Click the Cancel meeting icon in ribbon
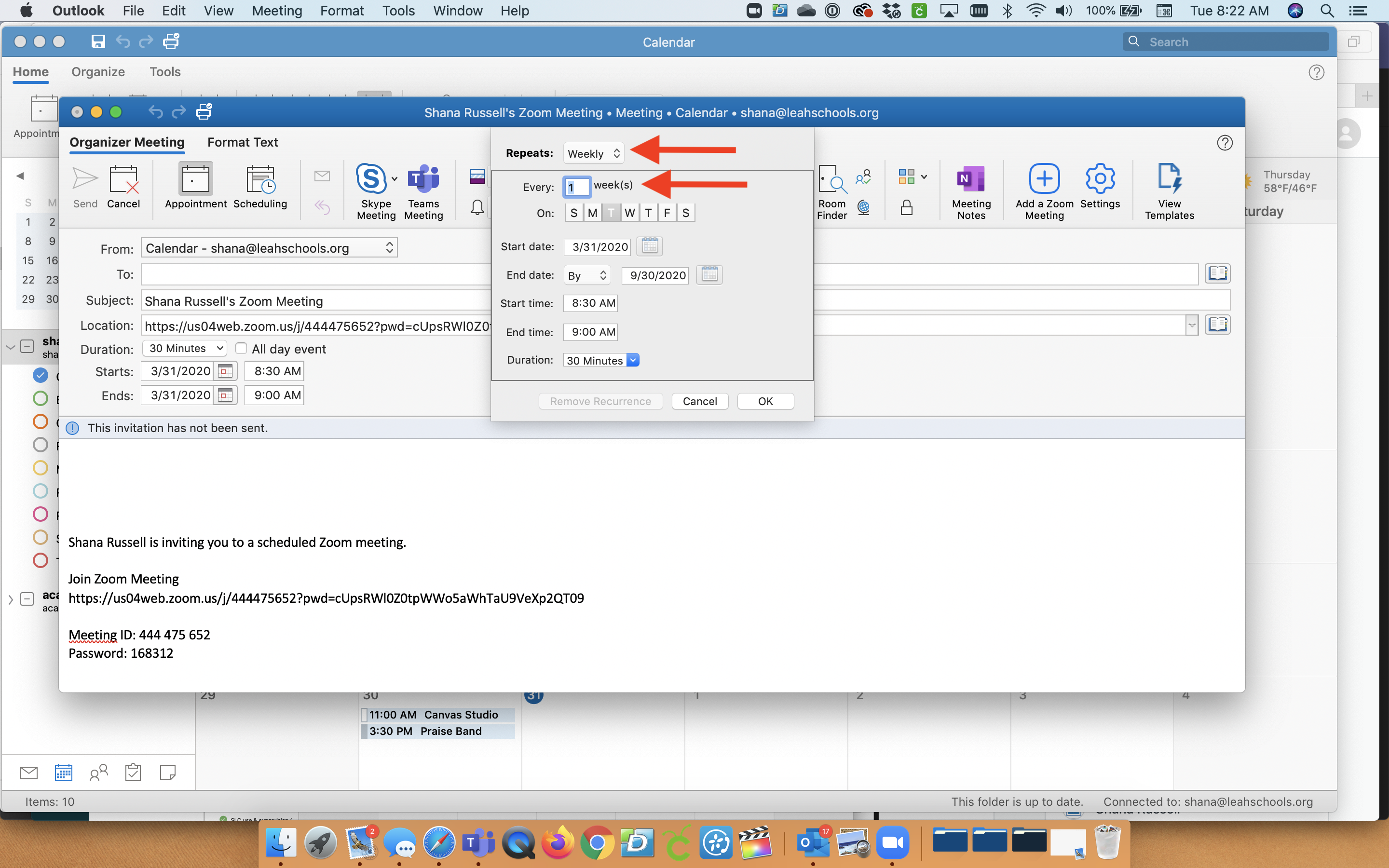This screenshot has width=1389, height=868. click(x=123, y=187)
